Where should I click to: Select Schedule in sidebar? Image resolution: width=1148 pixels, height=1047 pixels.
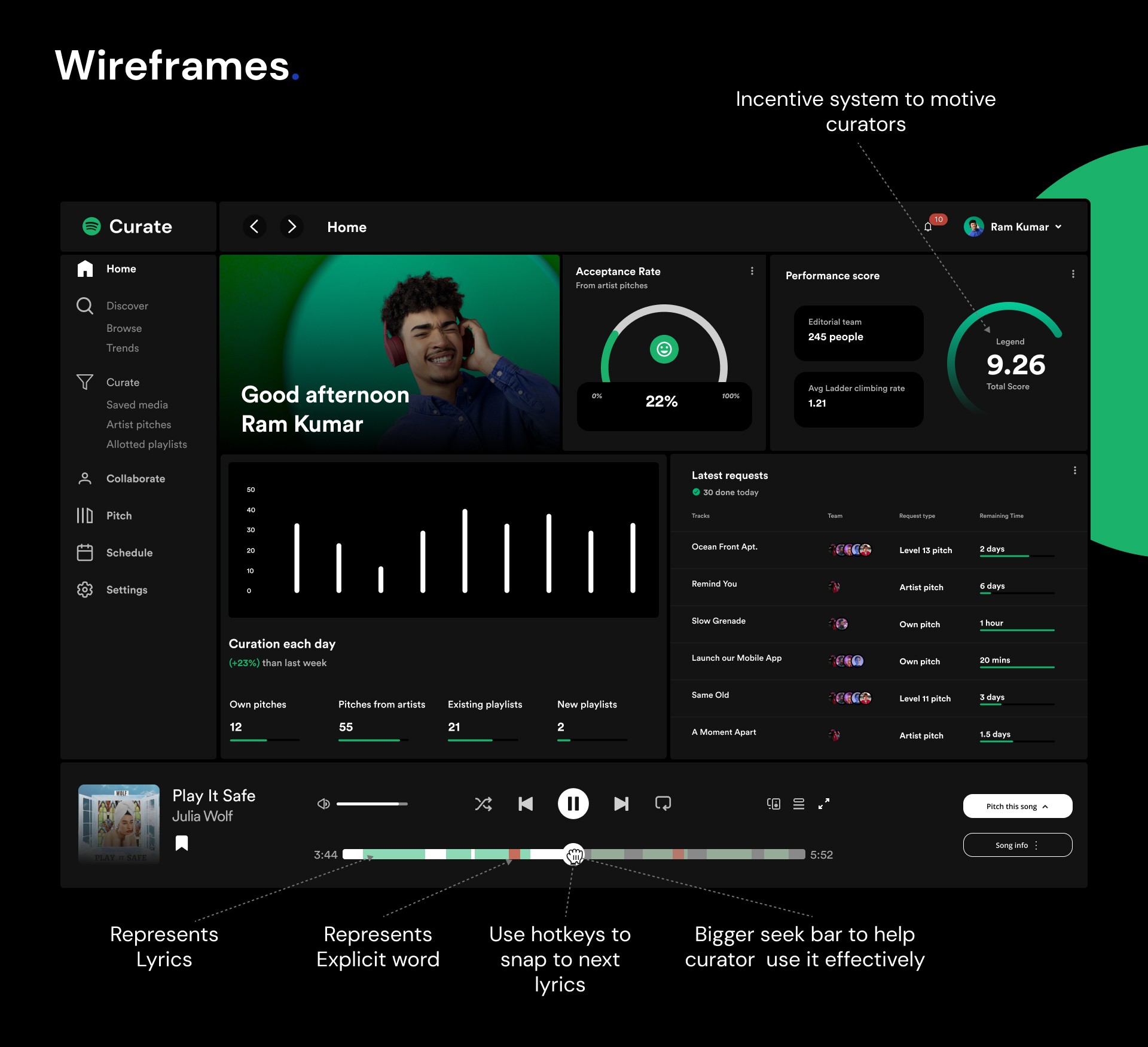tap(129, 553)
